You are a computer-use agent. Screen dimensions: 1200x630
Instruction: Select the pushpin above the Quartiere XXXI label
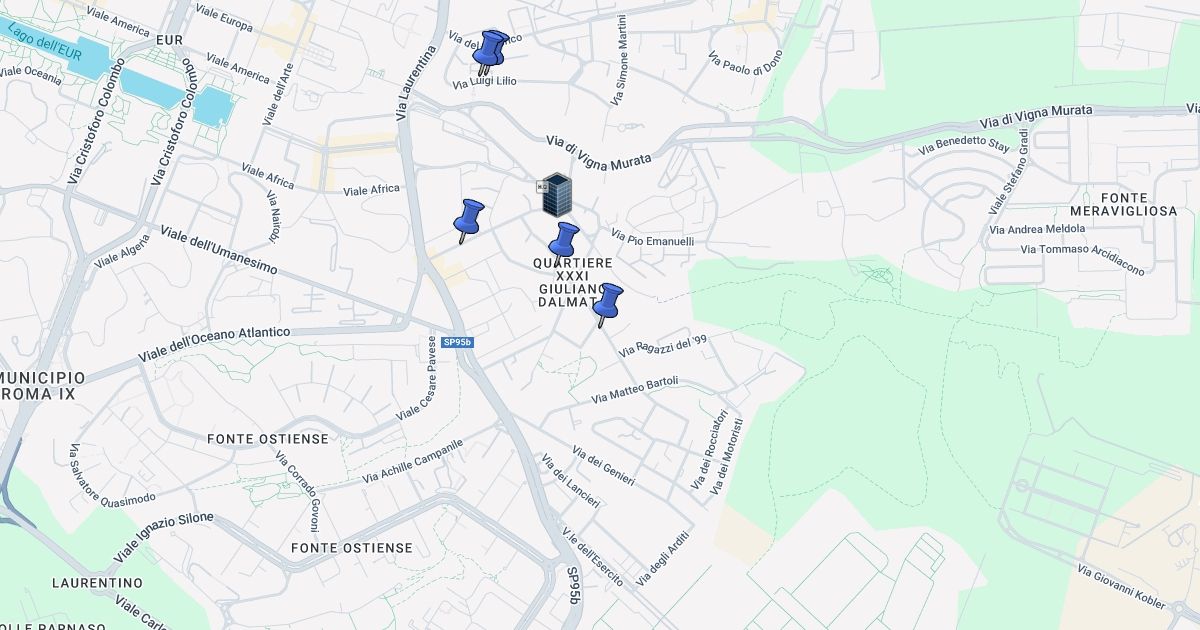(564, 241)
